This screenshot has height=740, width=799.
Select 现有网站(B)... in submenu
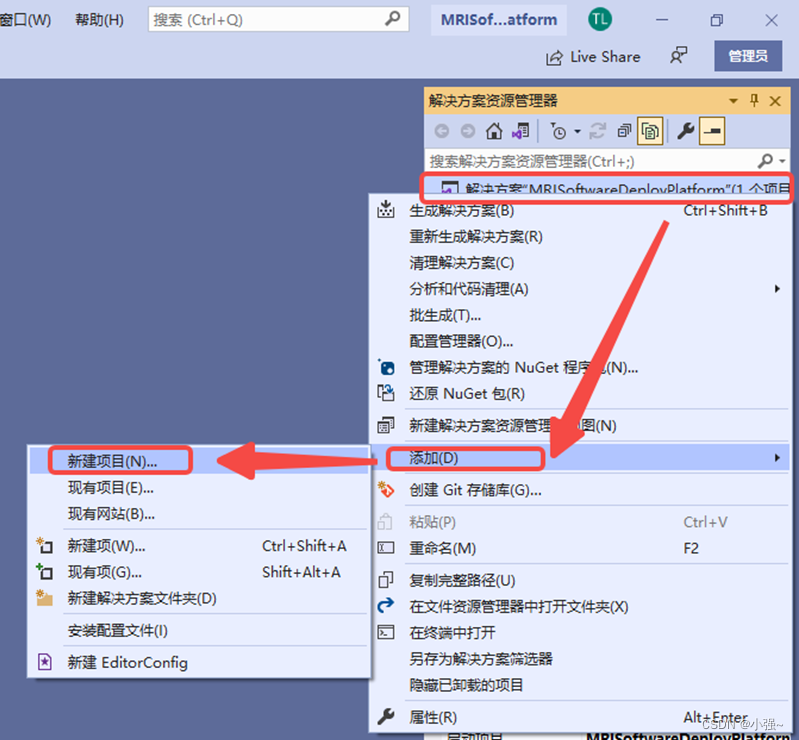199,514
